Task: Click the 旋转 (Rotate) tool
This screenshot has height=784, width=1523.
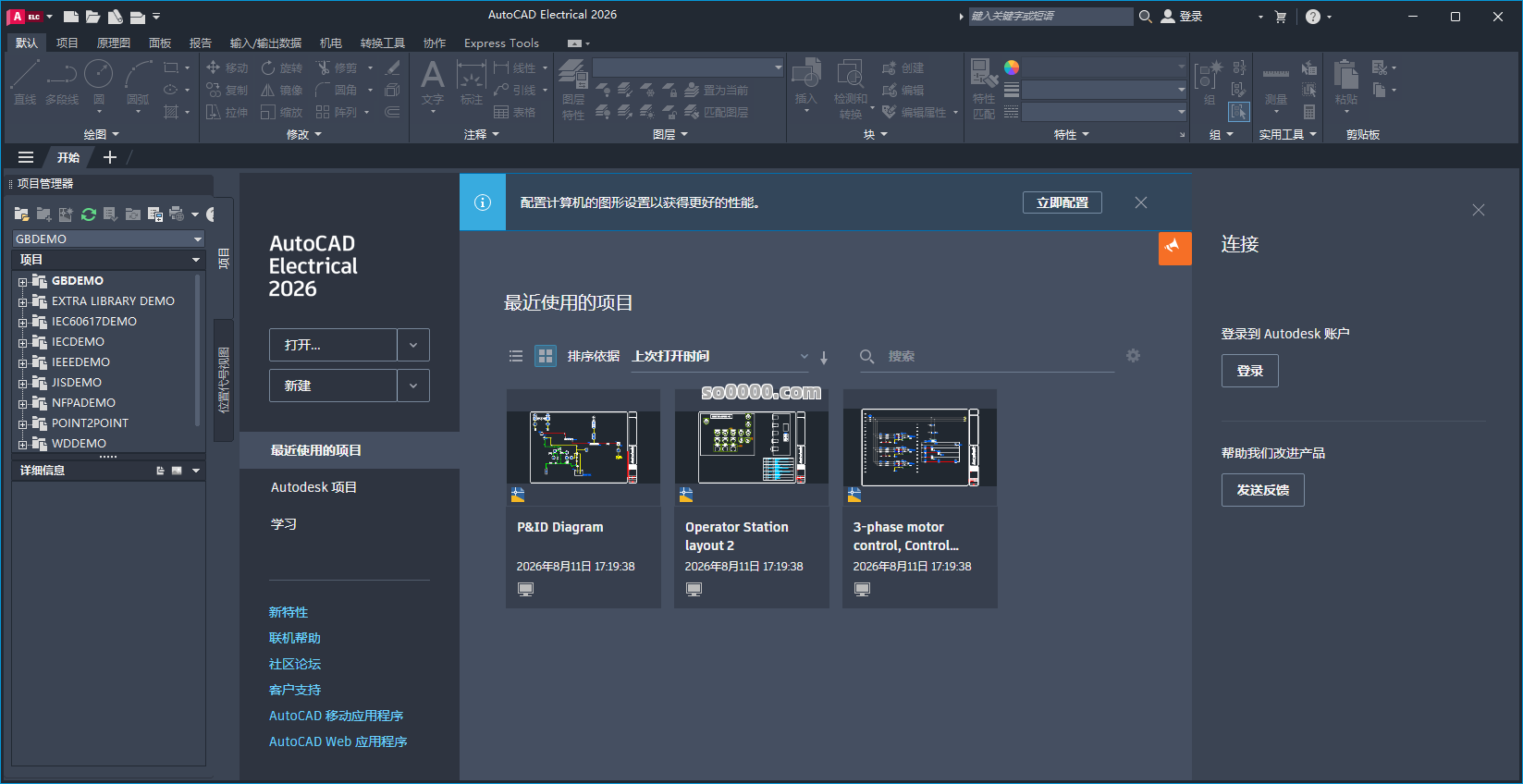Action: coord(282,67)
